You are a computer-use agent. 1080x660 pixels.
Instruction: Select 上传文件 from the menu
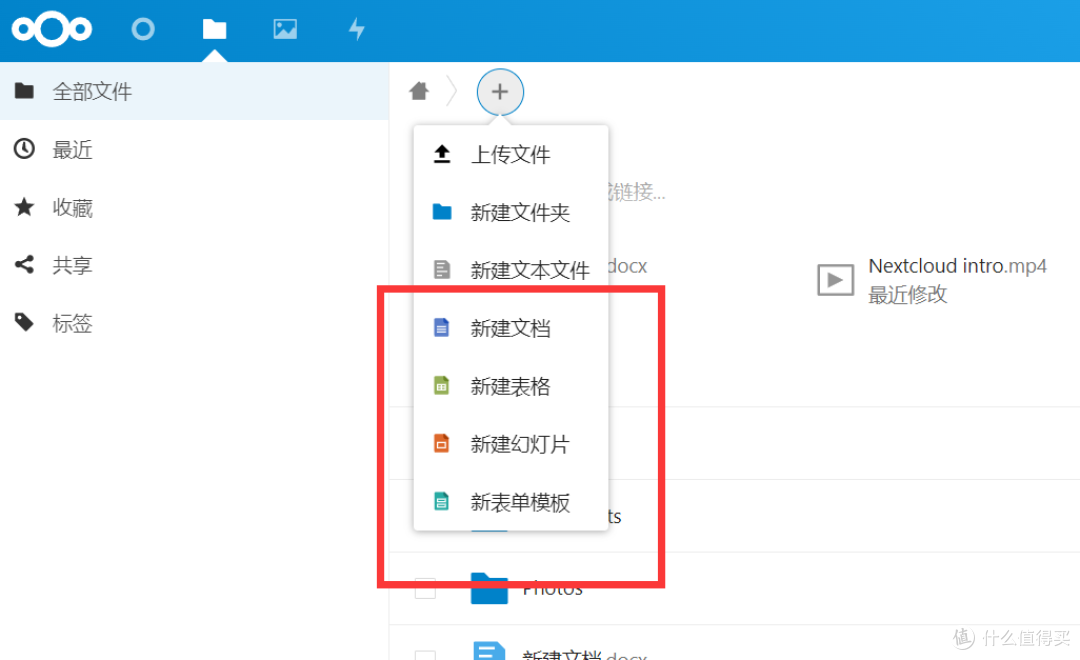(x=510, y=155)
